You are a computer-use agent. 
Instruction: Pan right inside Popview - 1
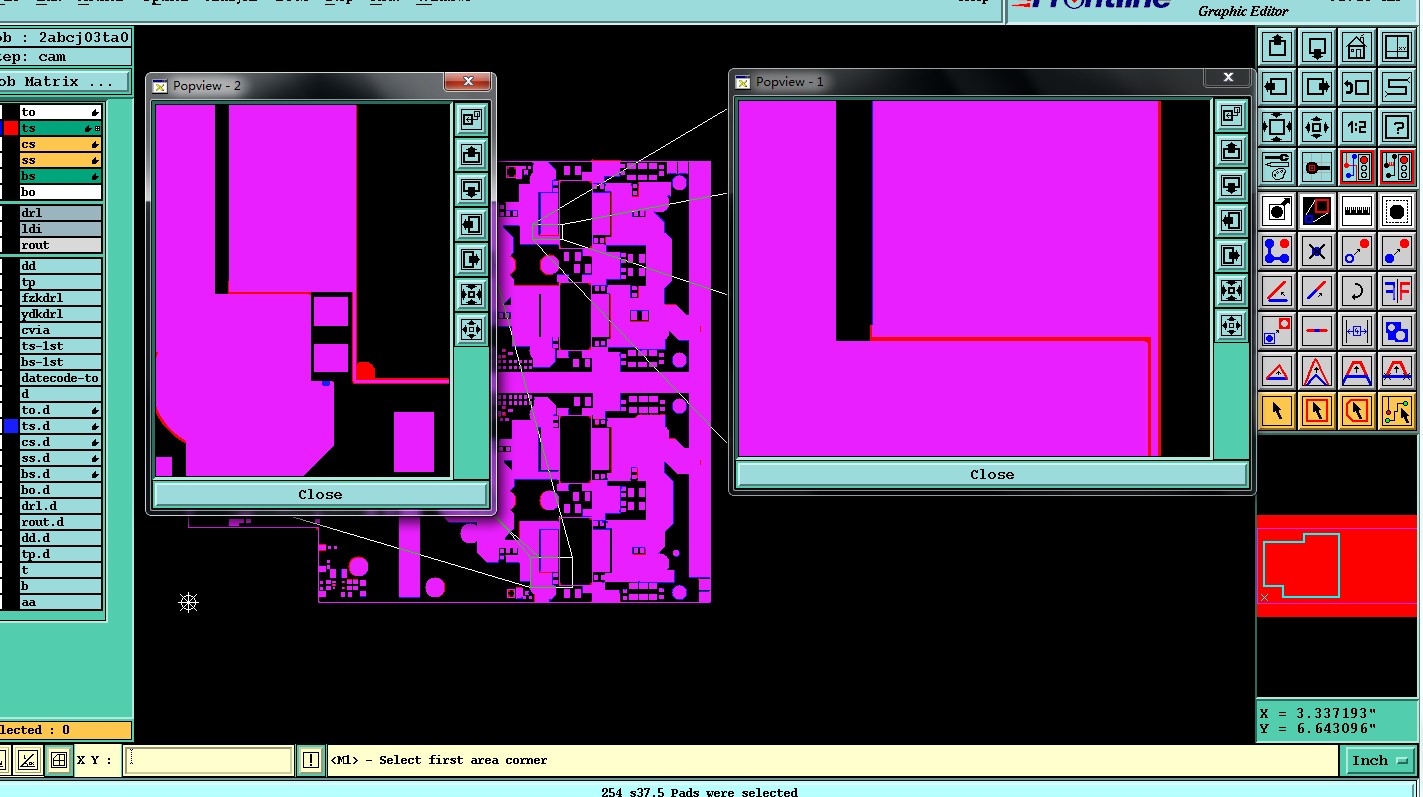(x=1232, y=255)
